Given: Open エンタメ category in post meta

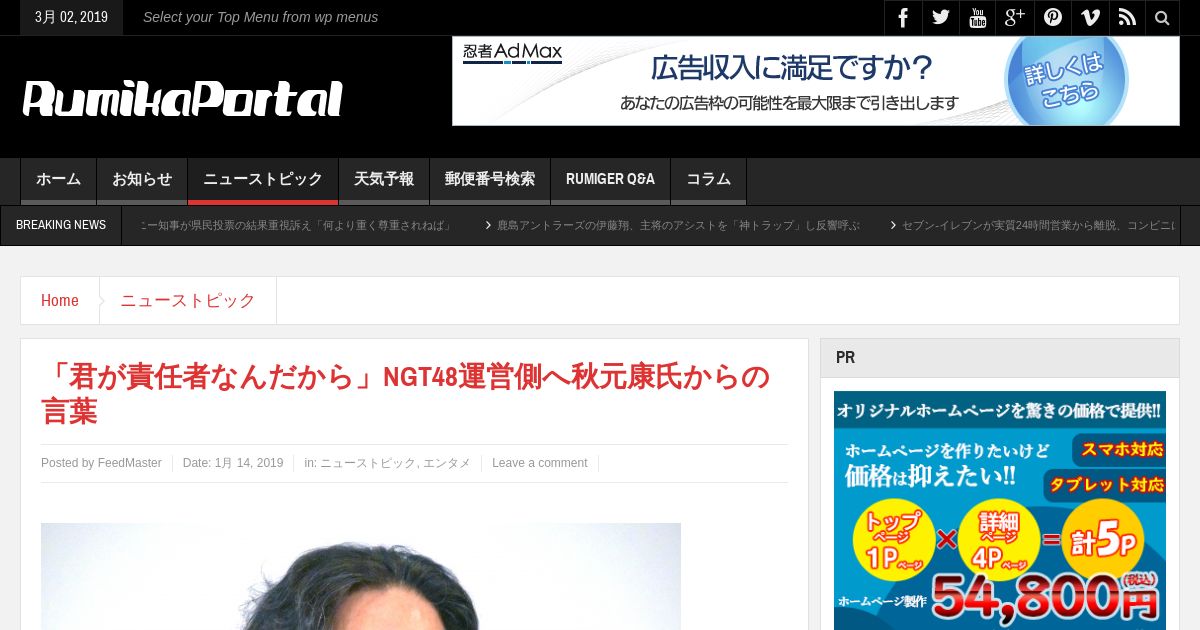Looking at the screenshot, I should (x=447, y=463).
